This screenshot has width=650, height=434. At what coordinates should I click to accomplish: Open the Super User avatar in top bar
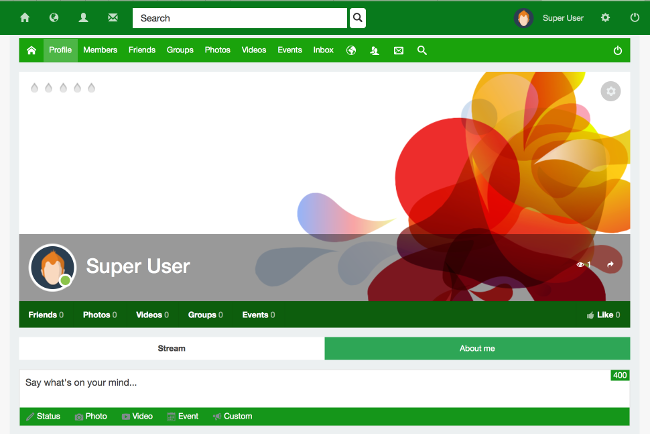click(x=524, y=18)
